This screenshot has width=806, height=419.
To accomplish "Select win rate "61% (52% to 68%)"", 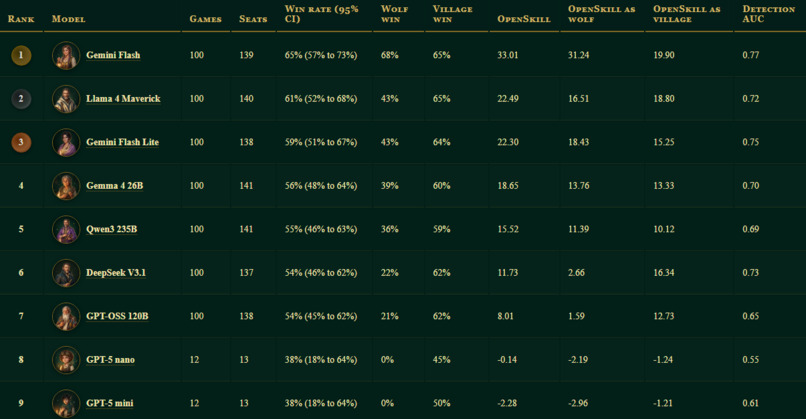I will (x=321, y=99).
